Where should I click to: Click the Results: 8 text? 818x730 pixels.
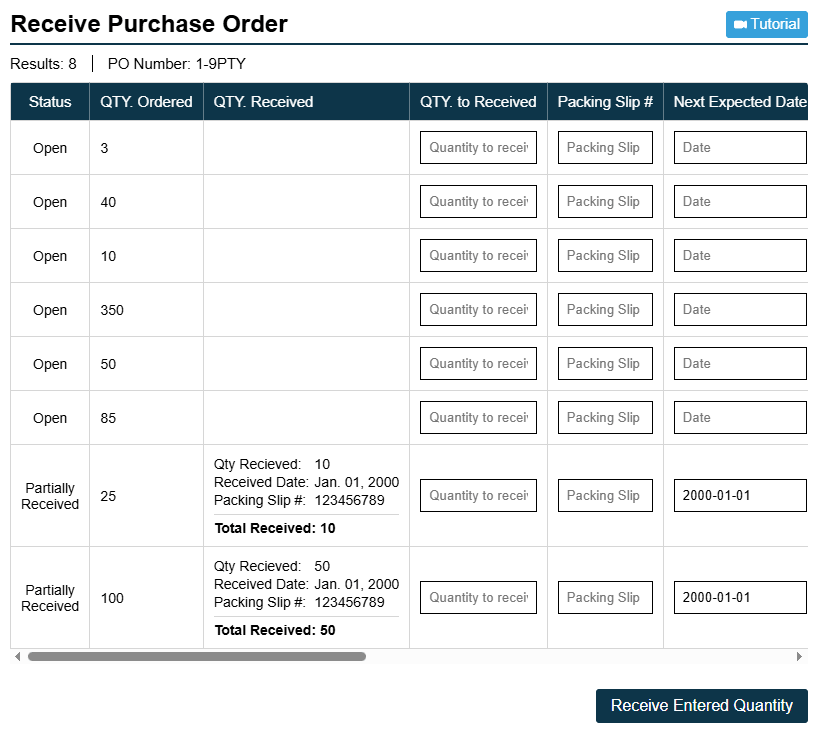click(43, 64)
